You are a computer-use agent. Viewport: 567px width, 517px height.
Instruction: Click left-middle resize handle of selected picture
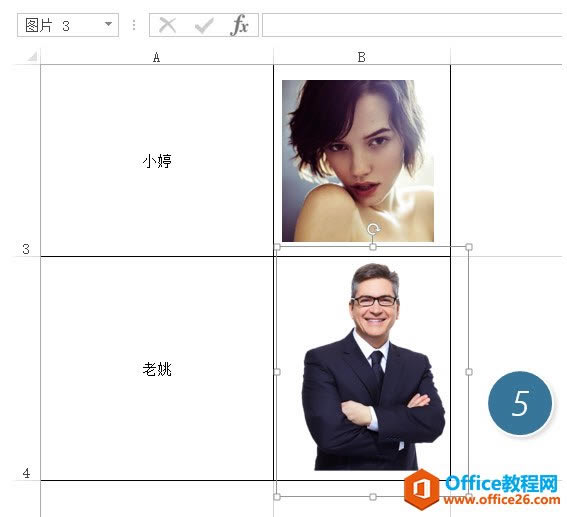click(277, 372)
